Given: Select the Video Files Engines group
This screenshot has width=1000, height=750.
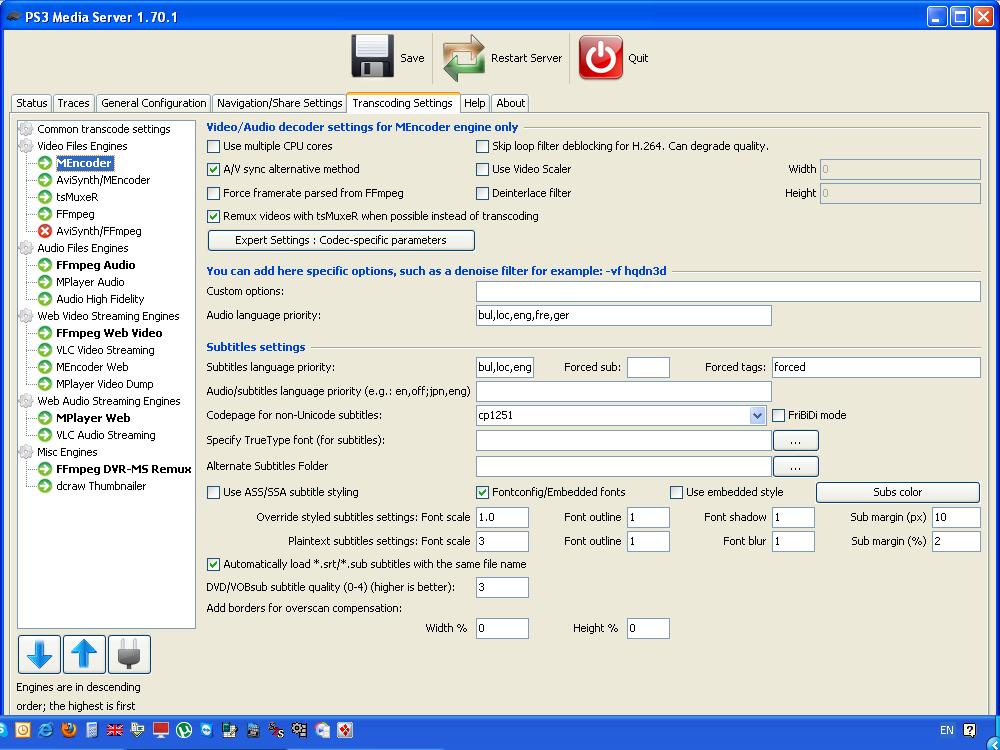Looking at the screenshot, I should (82, 146).
